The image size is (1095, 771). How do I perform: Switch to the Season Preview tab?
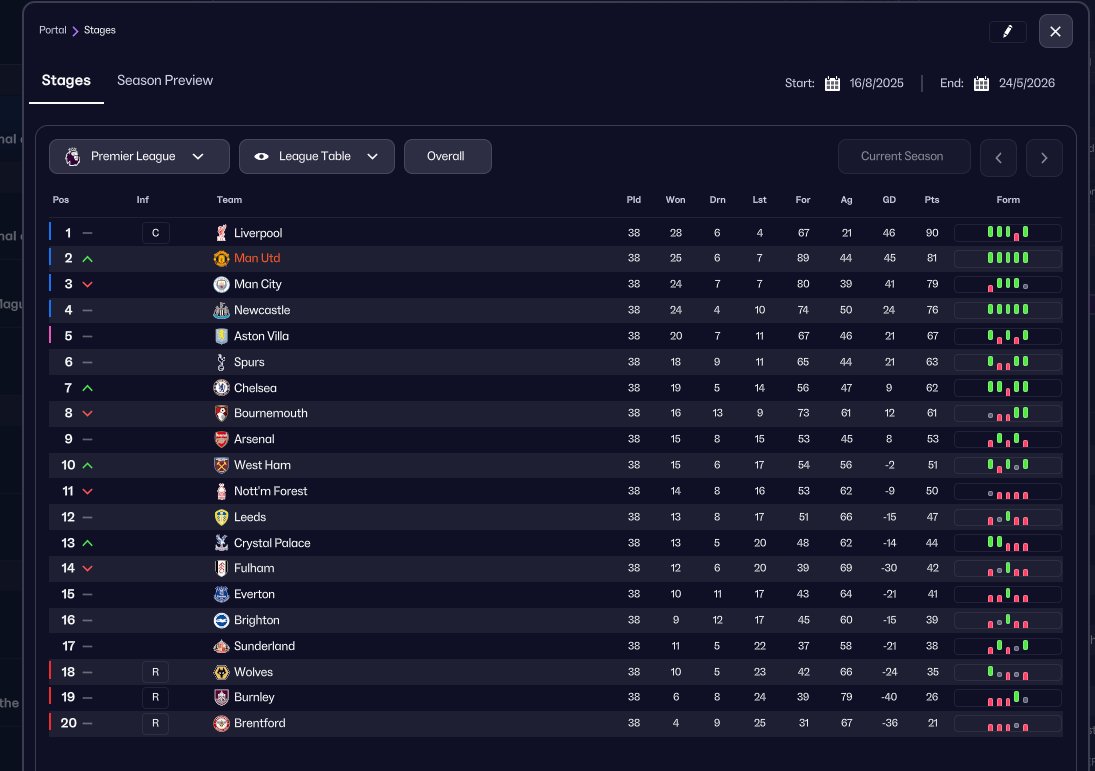coord(165,81)
